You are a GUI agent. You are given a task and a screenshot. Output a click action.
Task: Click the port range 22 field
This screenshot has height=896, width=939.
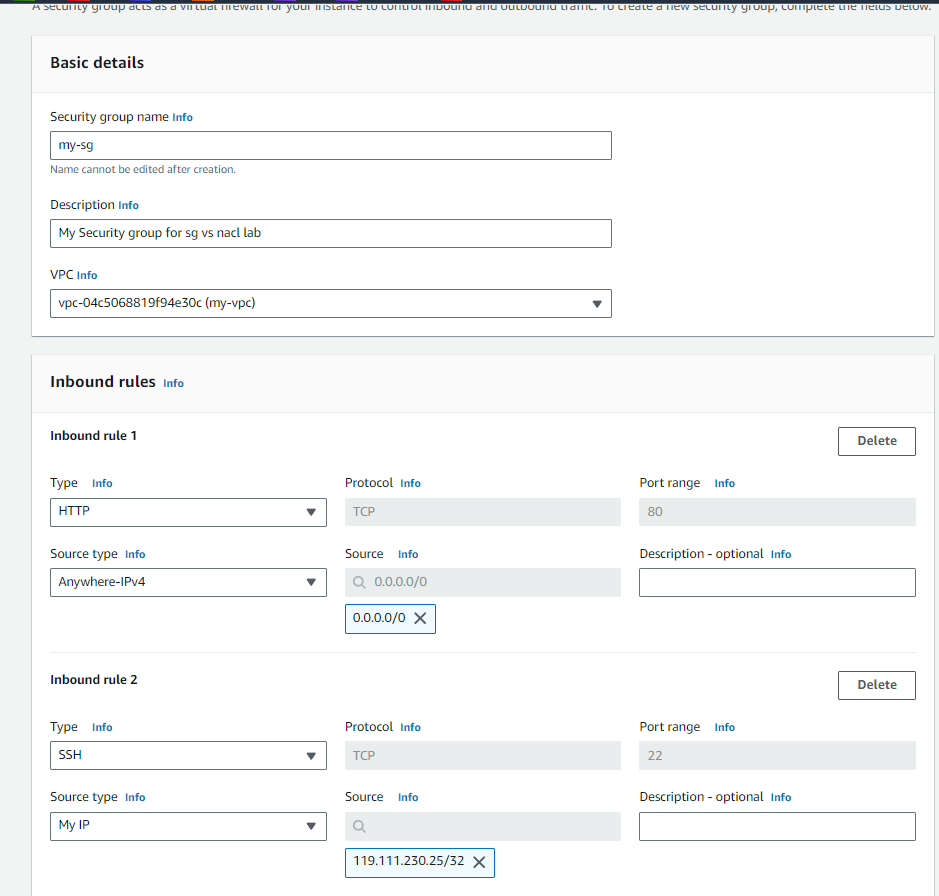click(777, 755)
